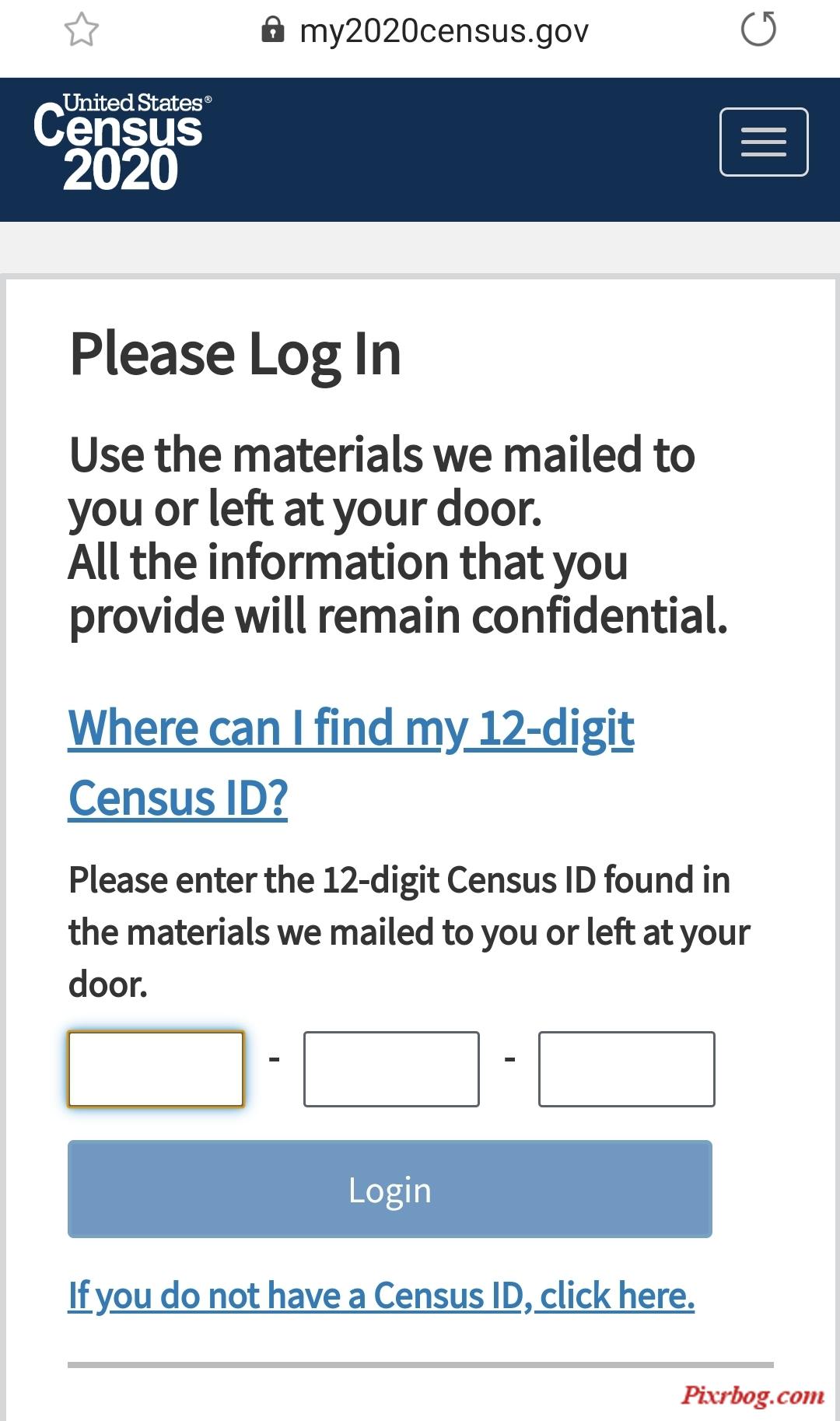Reload the page using the refresh icon
Viewport: 840px width, 1421px height.
pos(758,30)
